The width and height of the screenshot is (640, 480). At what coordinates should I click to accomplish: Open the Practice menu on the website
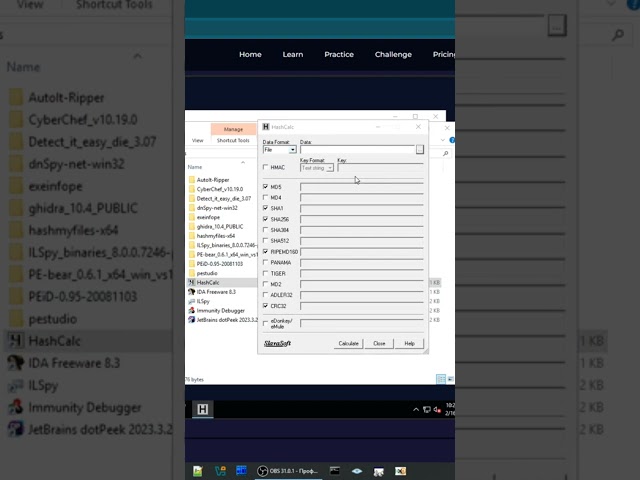point(339,54)
